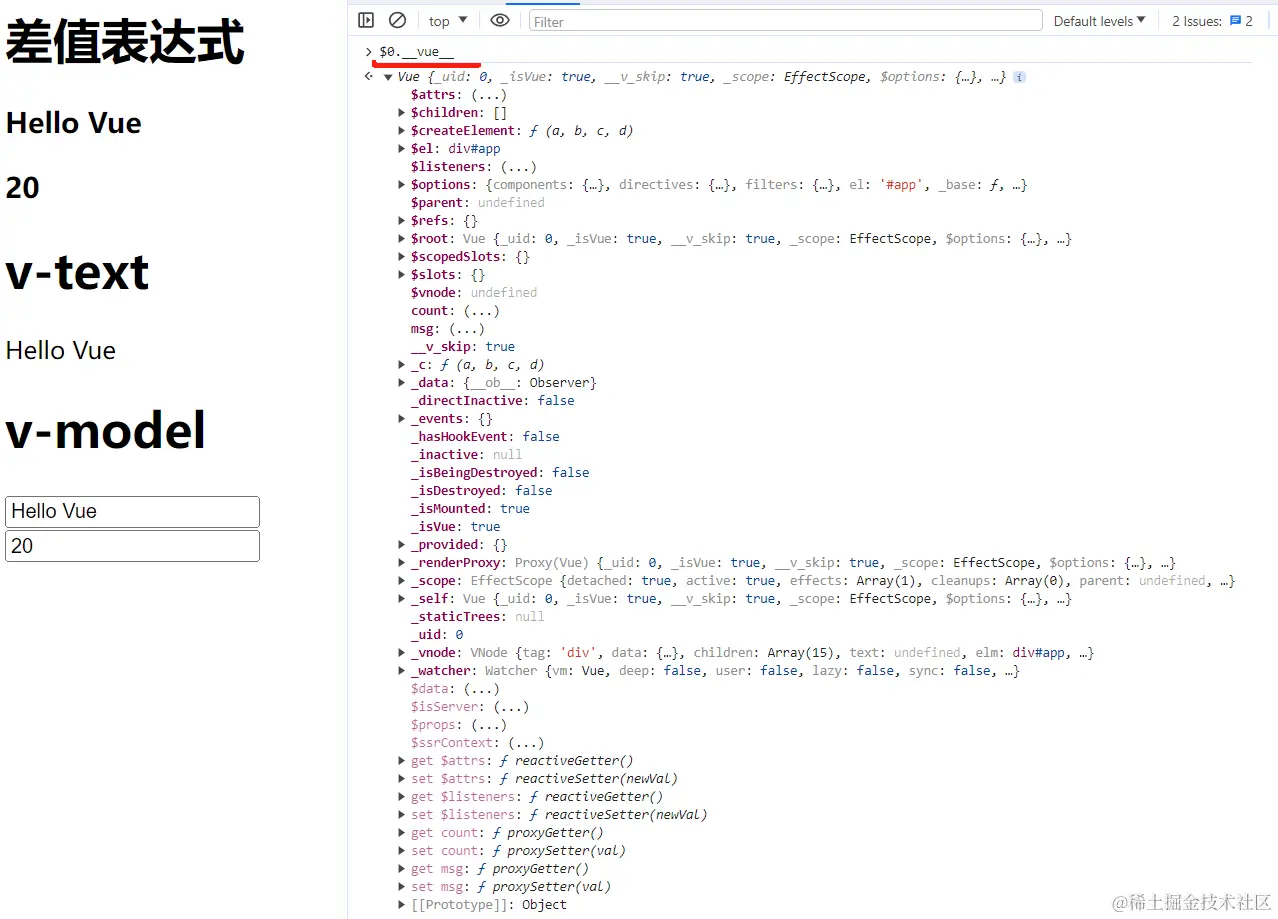1278x919 pixels.
Task: Click the _staticTrees: null row
Action: [478, 617]
